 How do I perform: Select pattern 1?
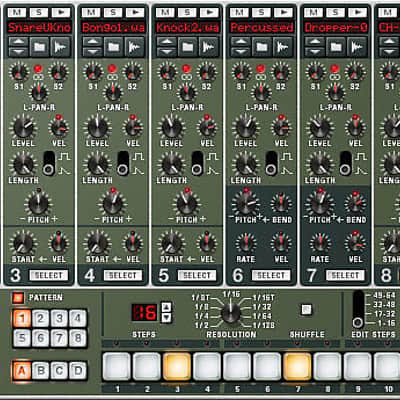pyautogui.click(x=22, y=318)
